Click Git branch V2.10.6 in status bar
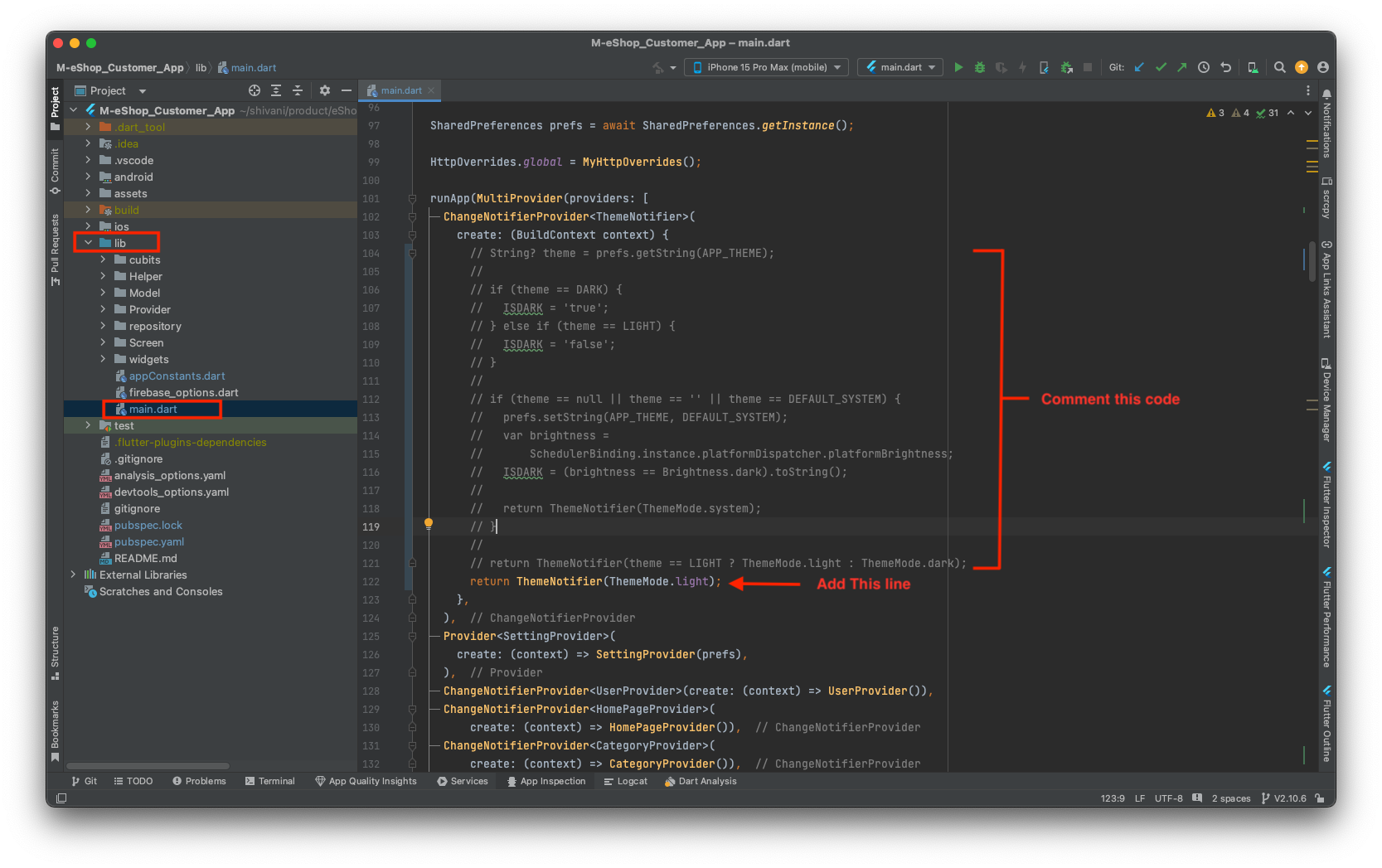This screenshot has height=868, width=1382. click(x=1283, y=798)
